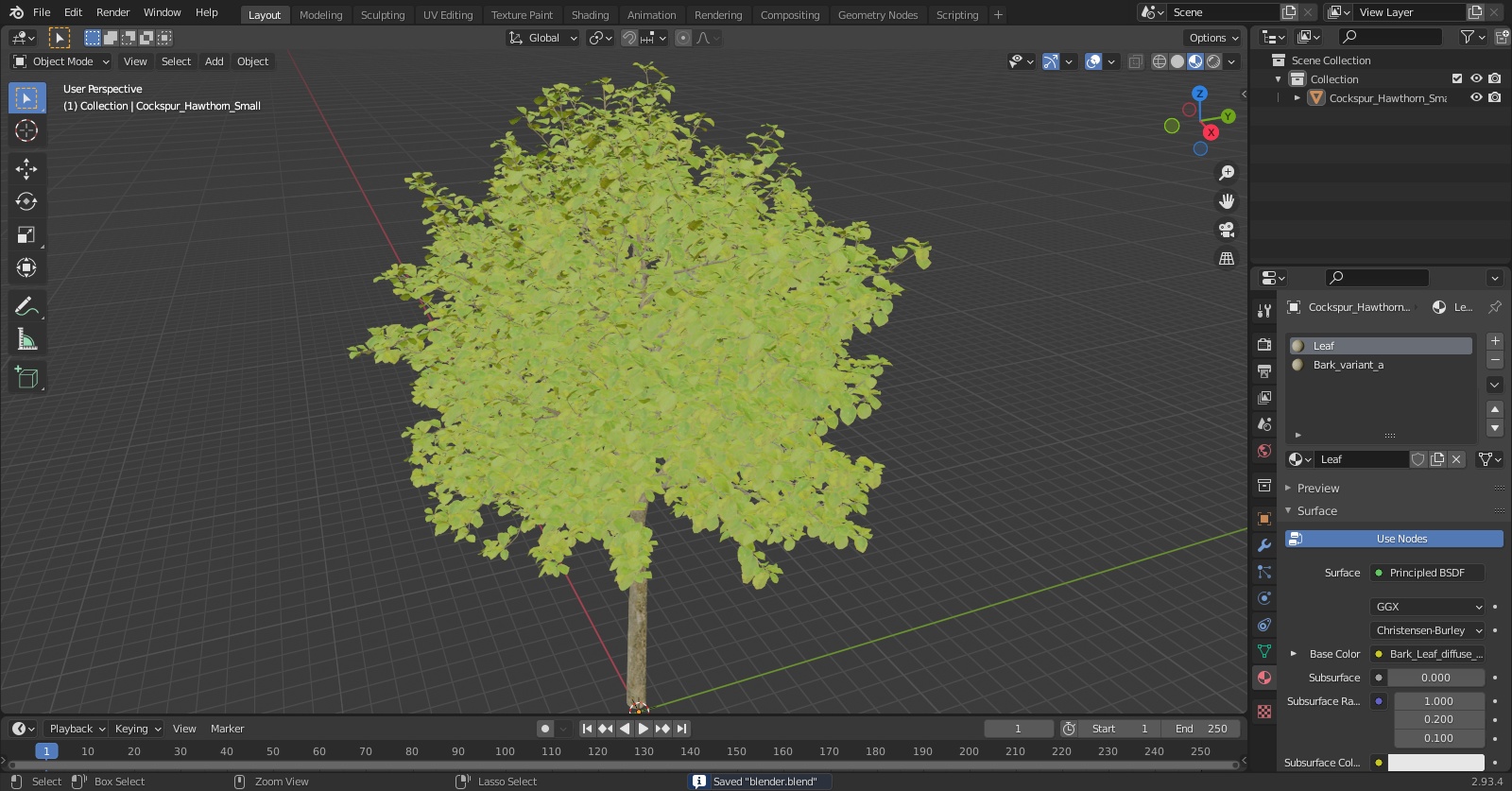Toggle Use Nodes button
This screenshot has width=1512, height=791.
(1394, 539)
